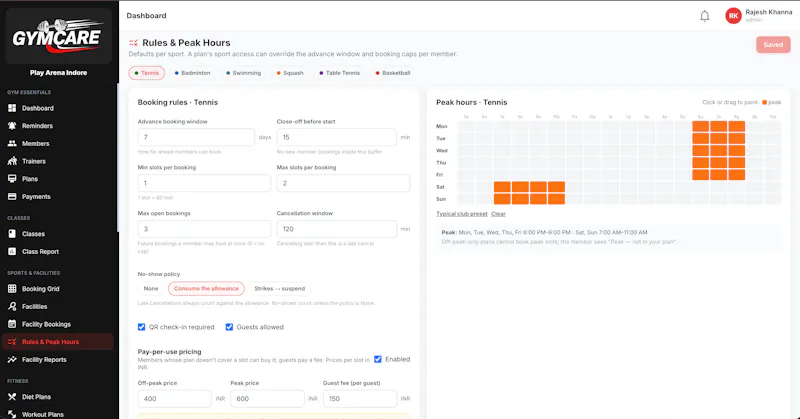800x419 pixels.
Task: Switch to Tennis sport tab
Action: [x=146, y=73]
